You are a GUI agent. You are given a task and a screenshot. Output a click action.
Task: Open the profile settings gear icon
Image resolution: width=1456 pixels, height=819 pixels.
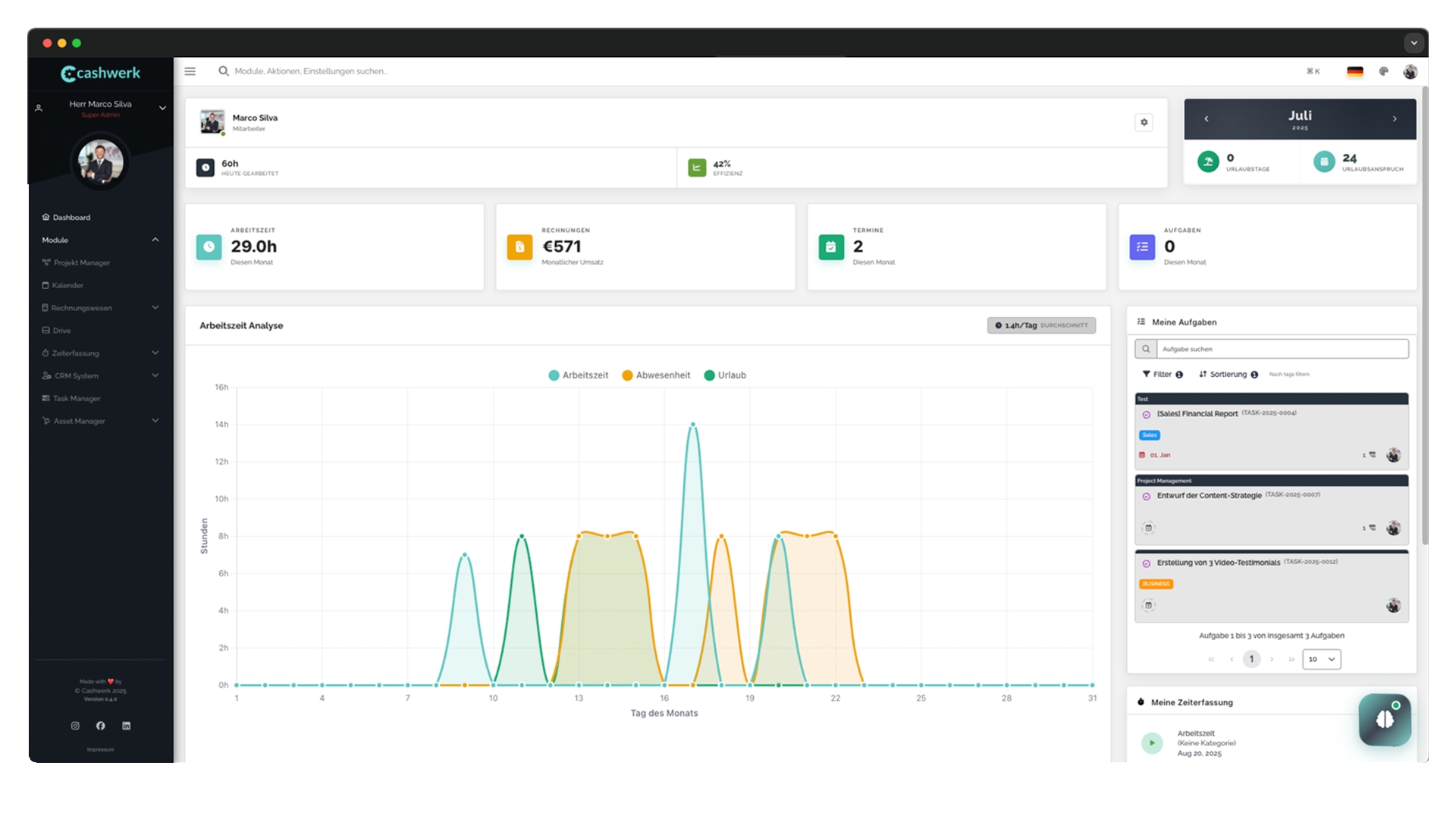coord(1144,122)
